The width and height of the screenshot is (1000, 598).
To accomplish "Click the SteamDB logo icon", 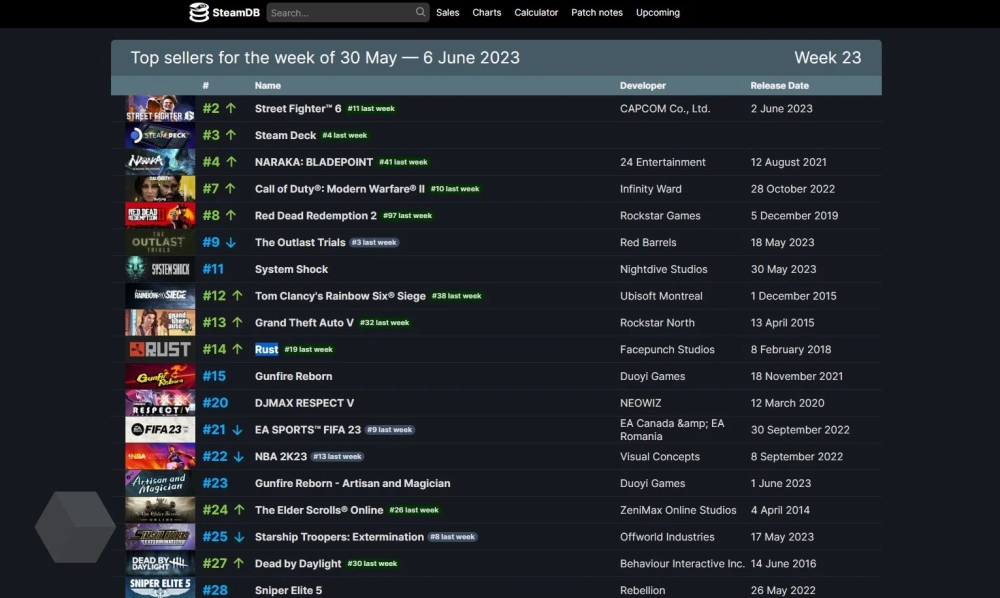I will [x=199, y=13].
